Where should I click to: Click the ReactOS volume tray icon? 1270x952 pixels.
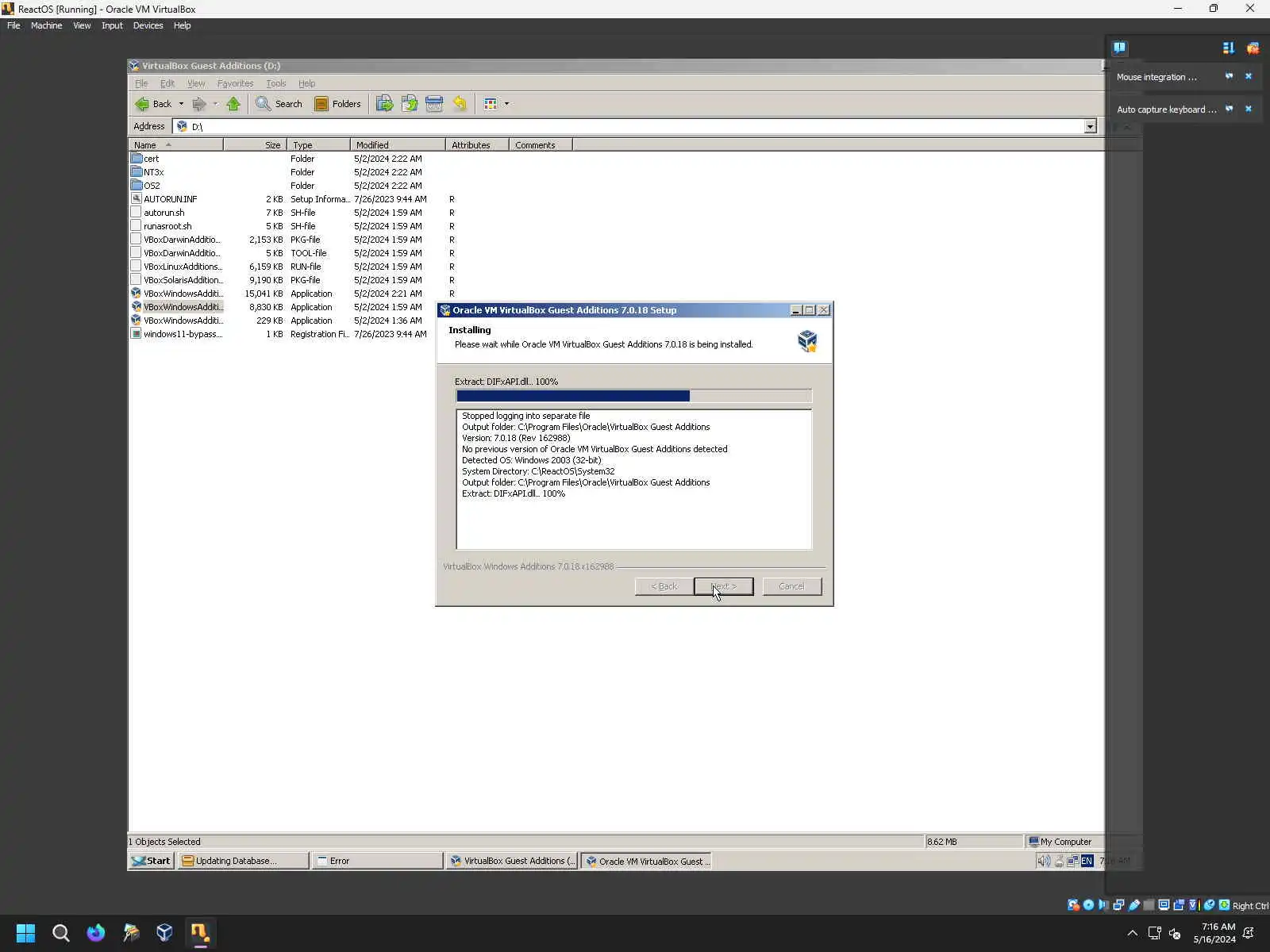pyautogui.click(x=1044, y=861)
